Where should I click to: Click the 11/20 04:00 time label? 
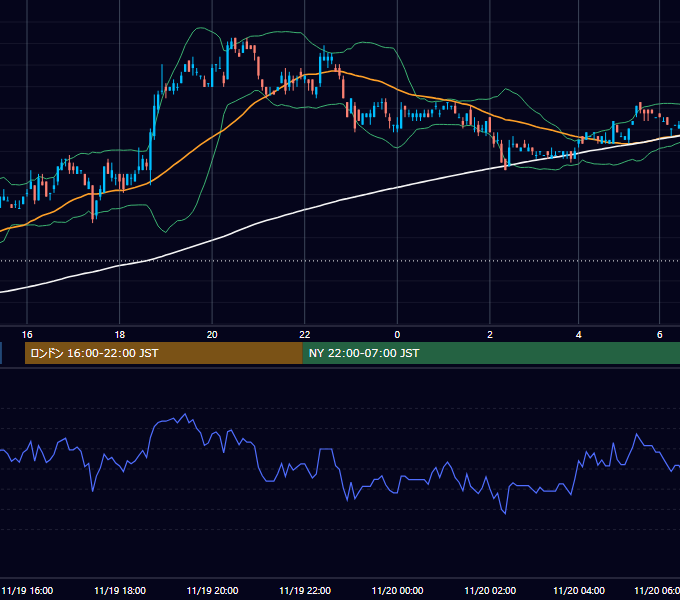coord(579,590)
